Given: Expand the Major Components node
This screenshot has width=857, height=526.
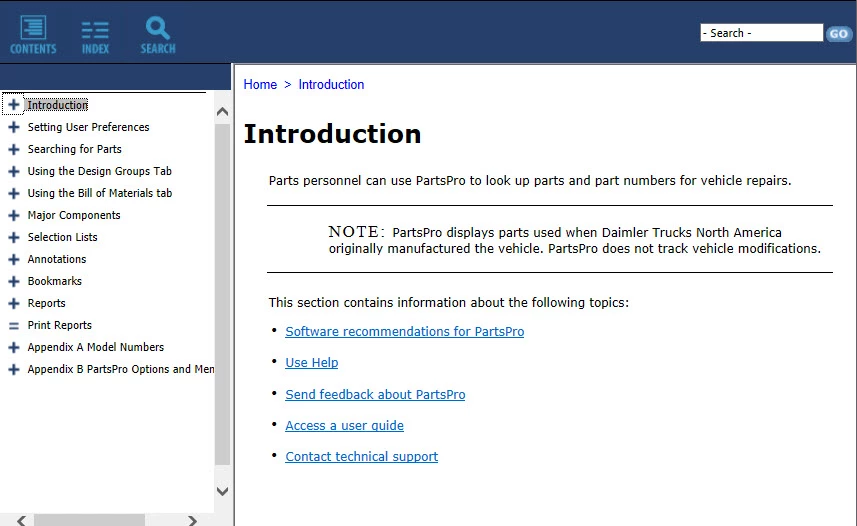Looking at the screenshot, I should click(14, 215).
